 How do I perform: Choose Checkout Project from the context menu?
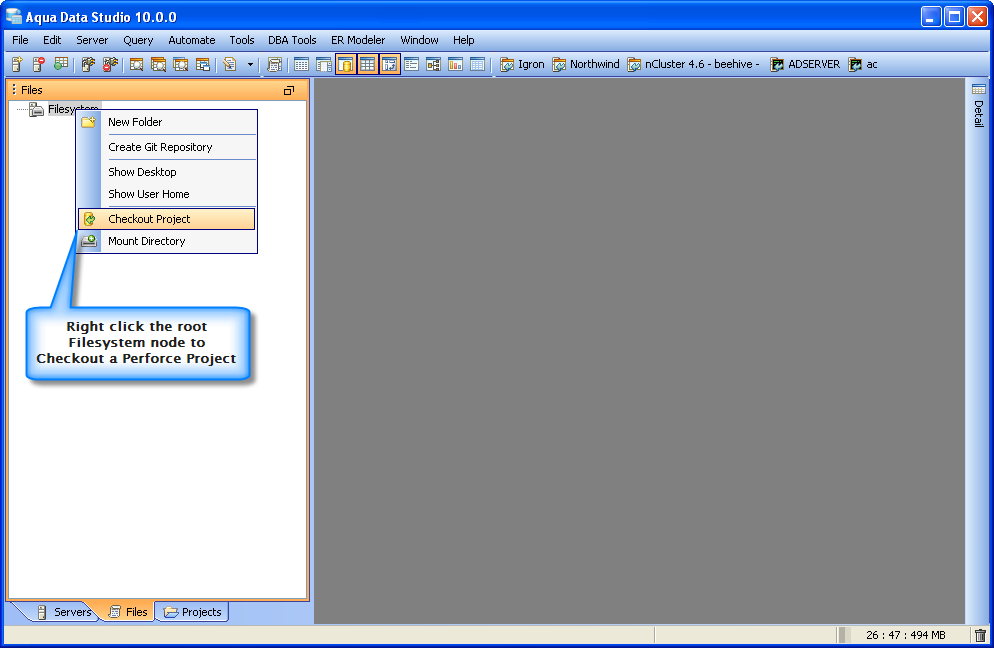(x=167, y=219)
